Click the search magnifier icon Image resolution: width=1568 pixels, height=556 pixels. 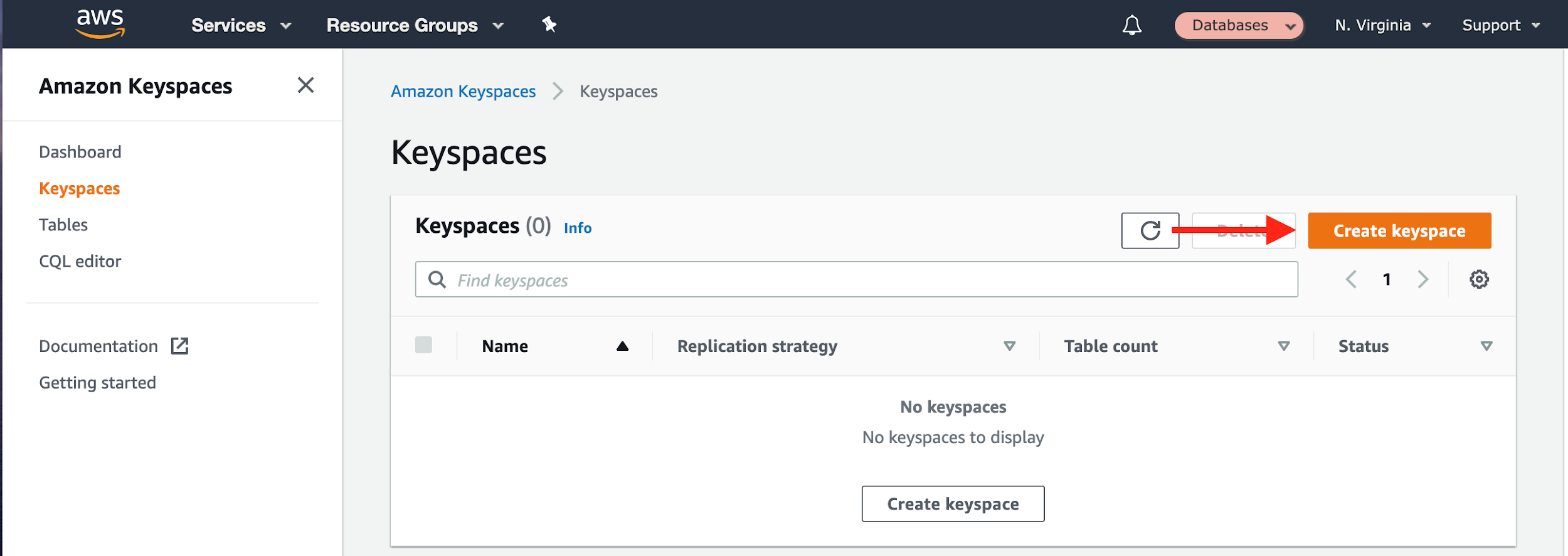(x=437, y=279)
